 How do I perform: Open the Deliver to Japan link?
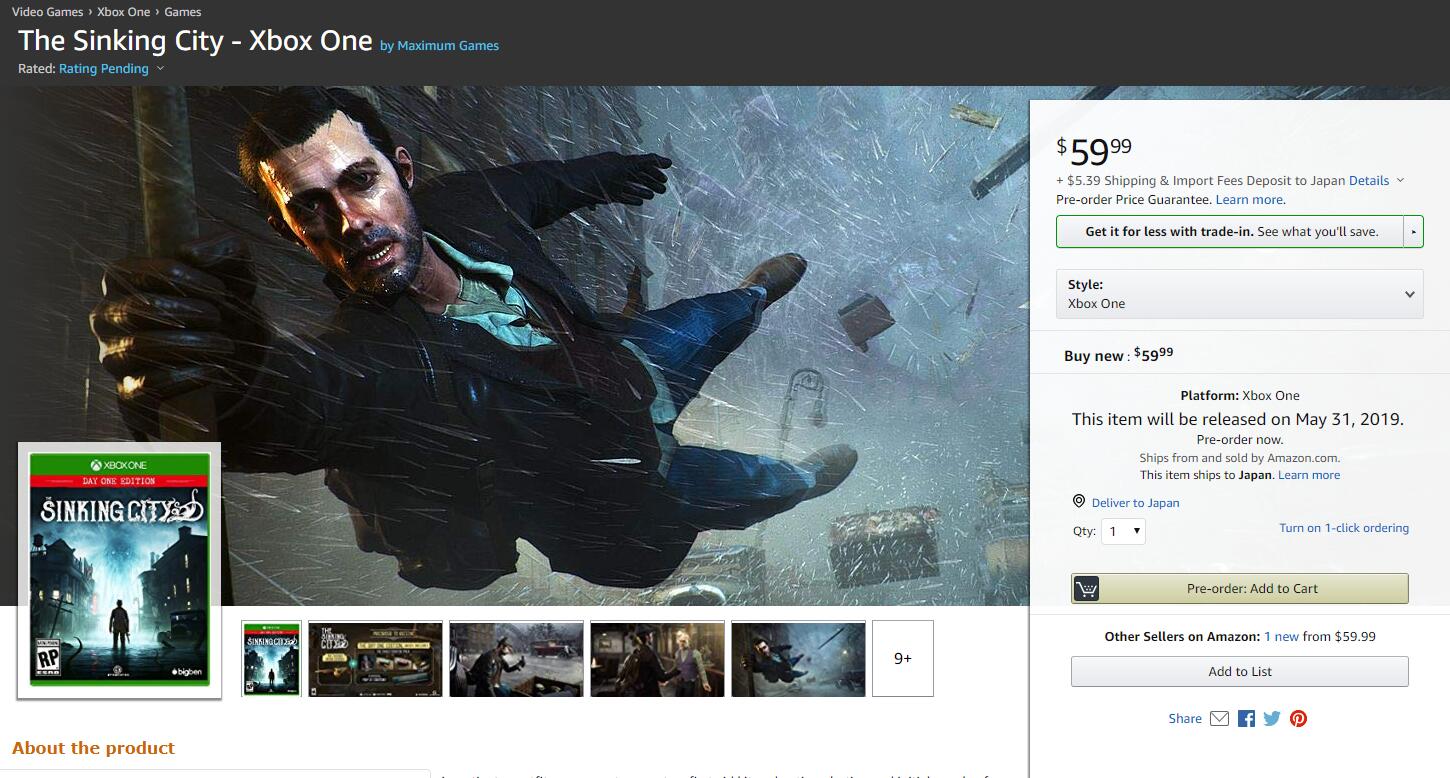1135,503
